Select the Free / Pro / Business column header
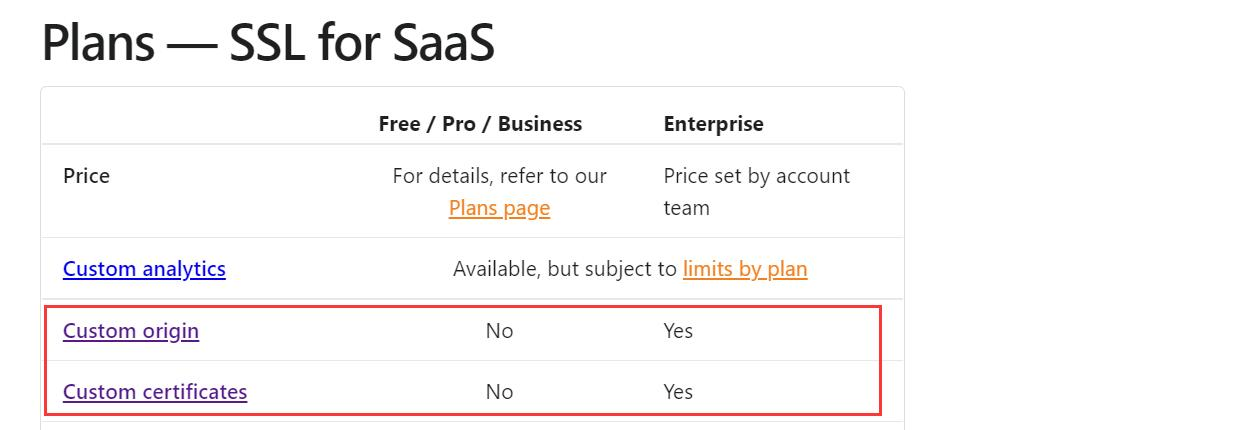This screenshot has width=1256, height=430. (x=480, y=124)
